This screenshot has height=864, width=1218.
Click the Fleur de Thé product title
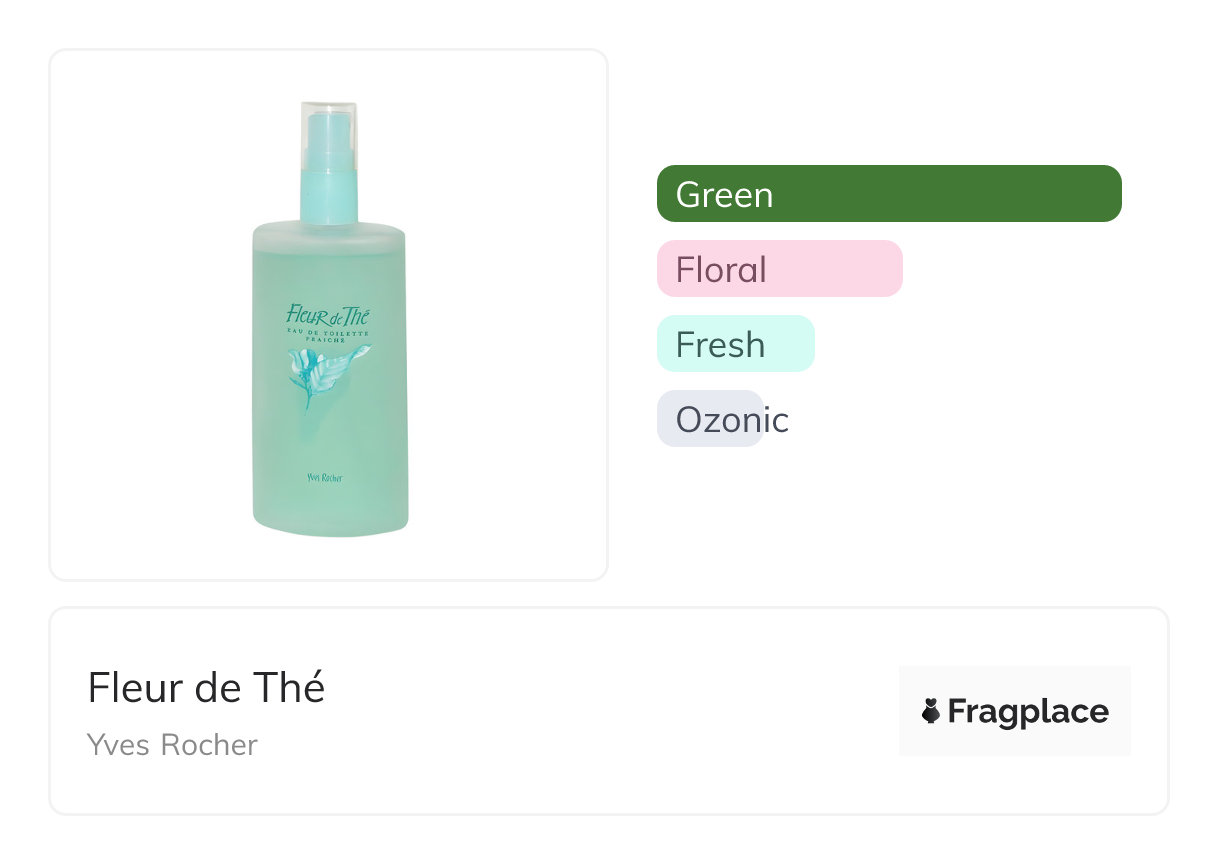pyautogui.click(x=206, y=688)
